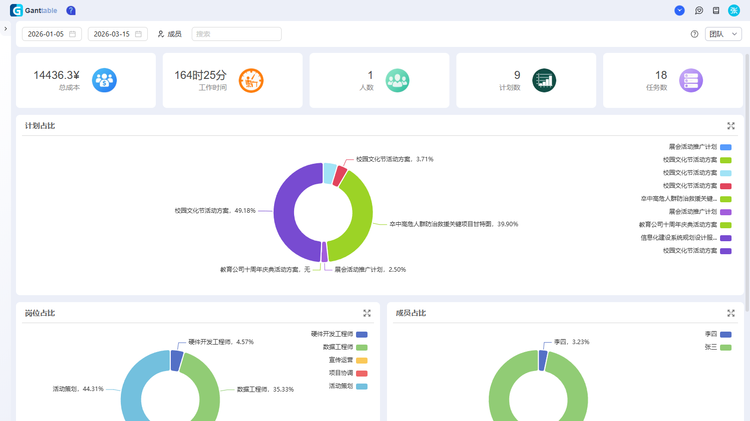Click the 计划占比 panel title

[x=40, y=126]
